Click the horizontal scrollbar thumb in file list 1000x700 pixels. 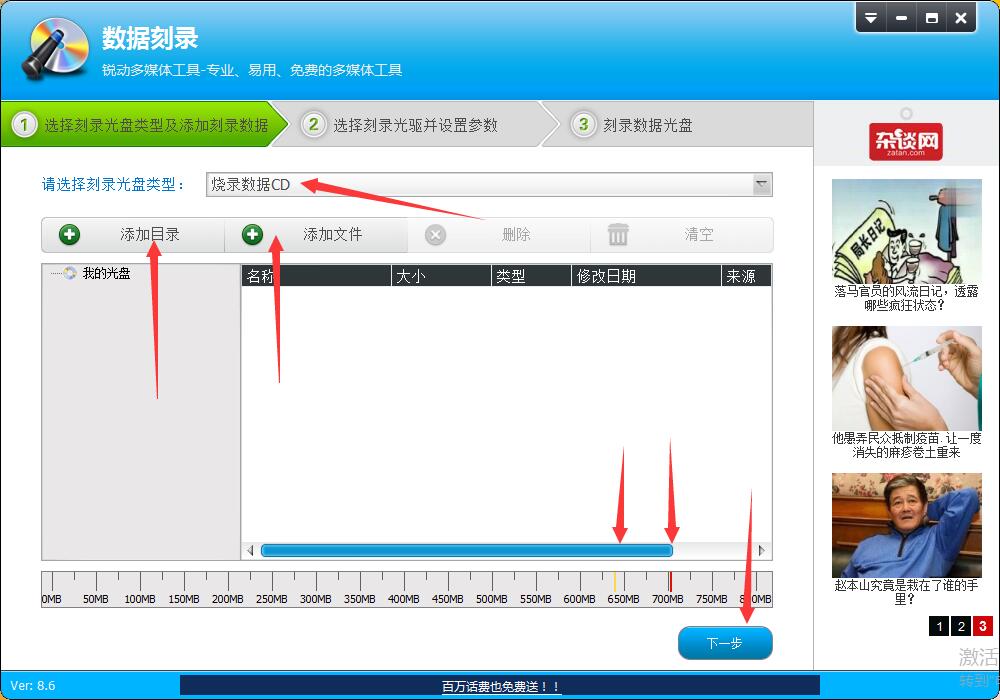pyautogui.click(x=466, y=550)
